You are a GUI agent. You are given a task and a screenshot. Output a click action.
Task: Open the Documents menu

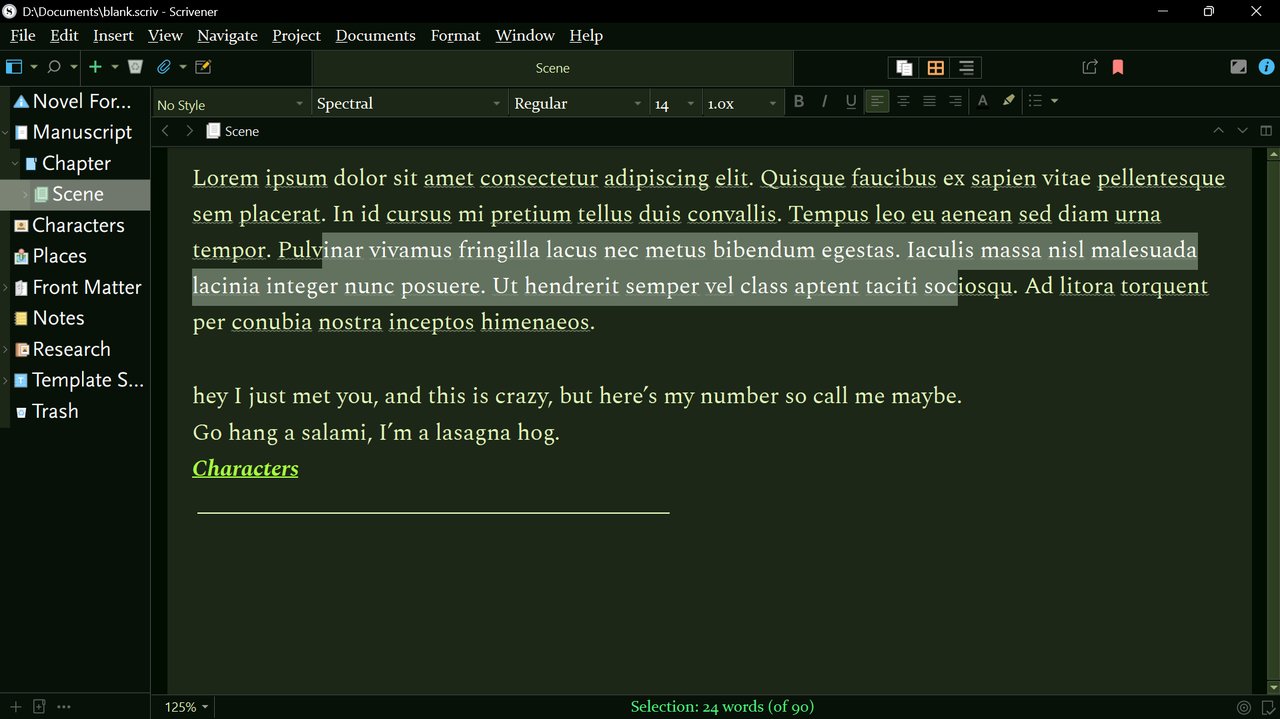point(375,35)
